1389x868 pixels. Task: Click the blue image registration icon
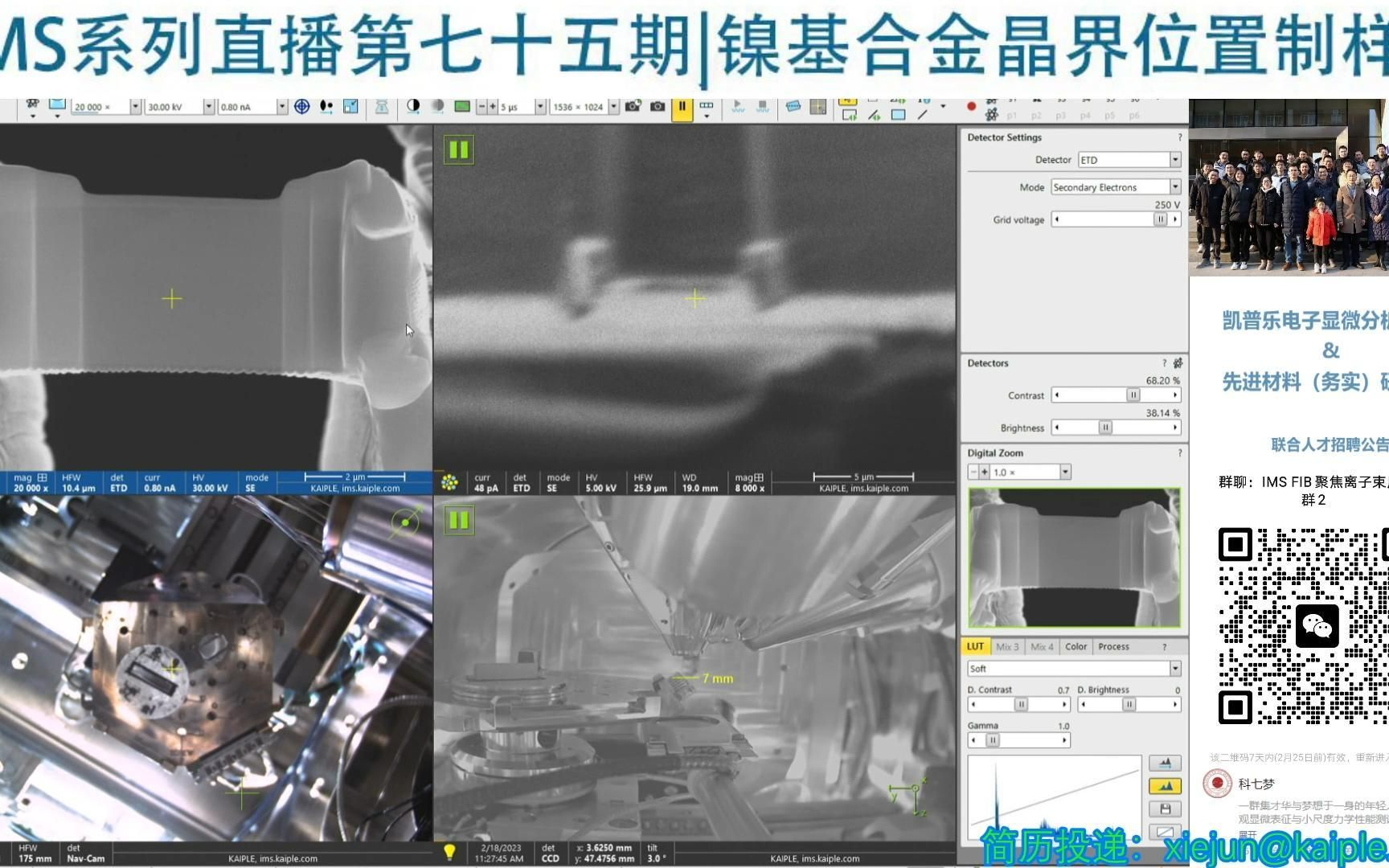coord(793,106)
